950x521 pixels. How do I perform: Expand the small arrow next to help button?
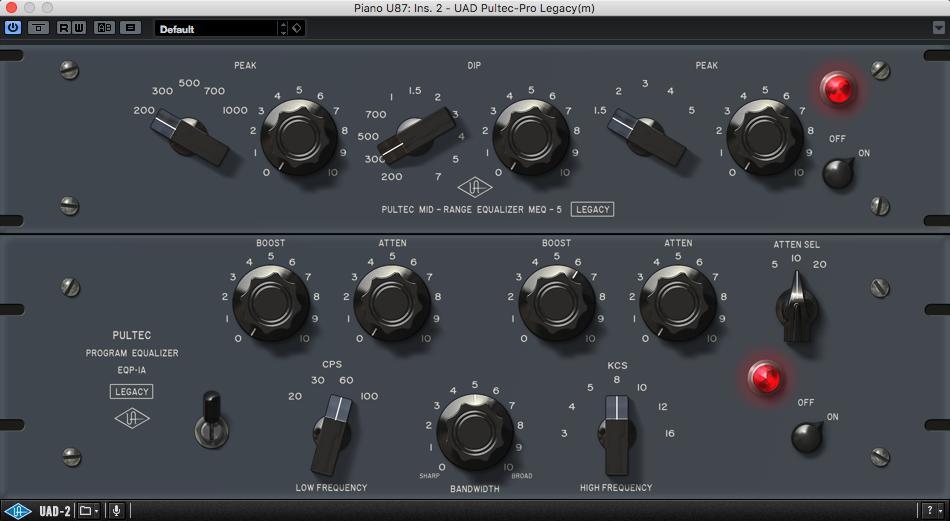940,511
